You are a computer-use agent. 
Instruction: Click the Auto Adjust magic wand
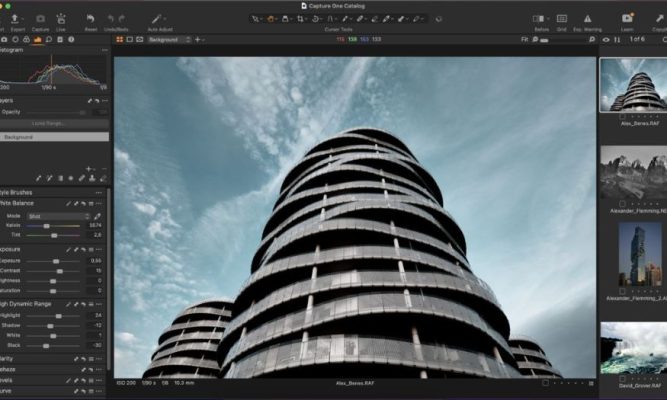158,18
